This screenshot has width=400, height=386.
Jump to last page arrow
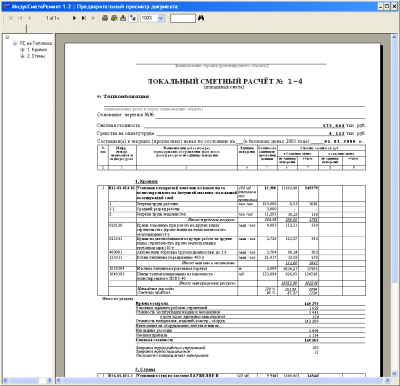click(x=83, y=18)
